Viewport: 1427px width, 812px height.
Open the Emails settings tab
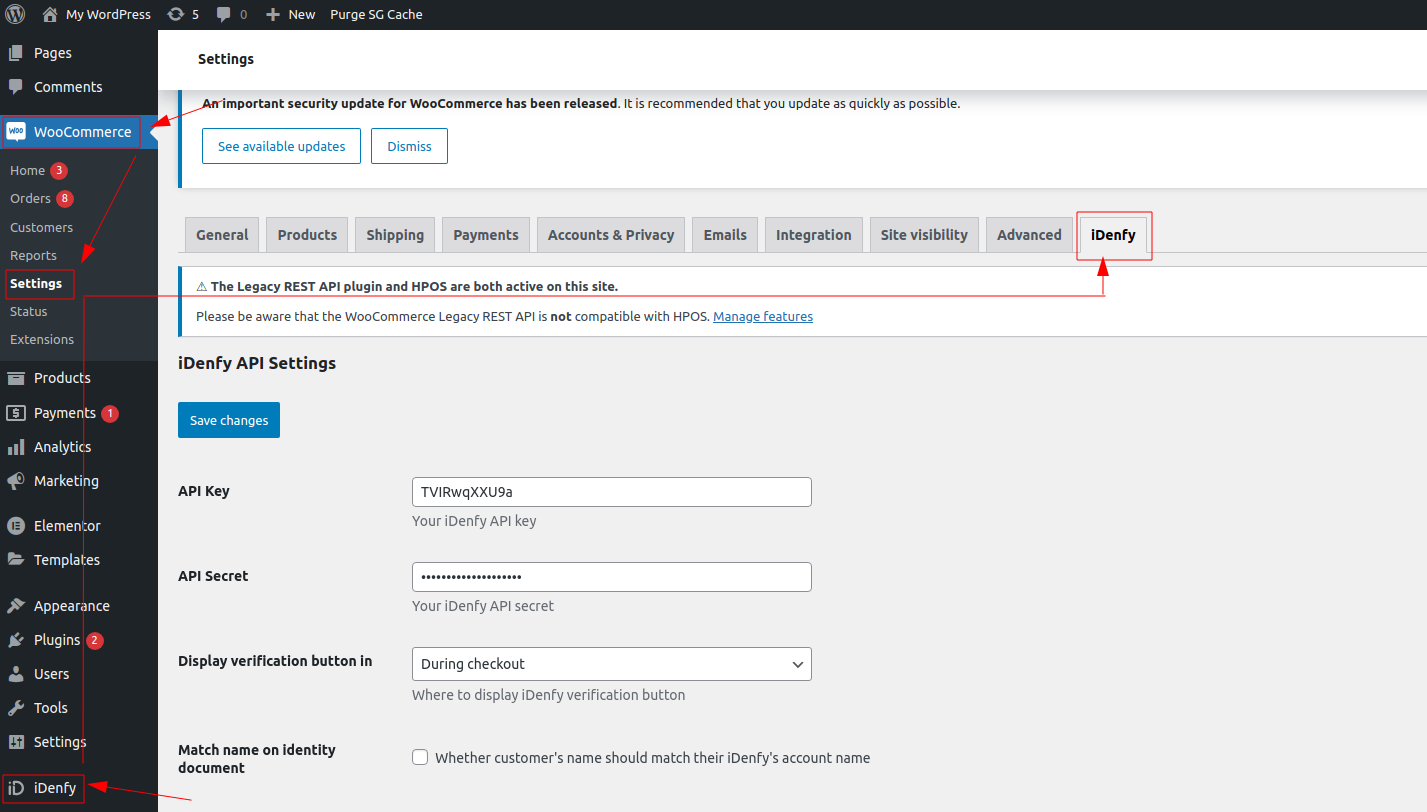click(724, 234)
